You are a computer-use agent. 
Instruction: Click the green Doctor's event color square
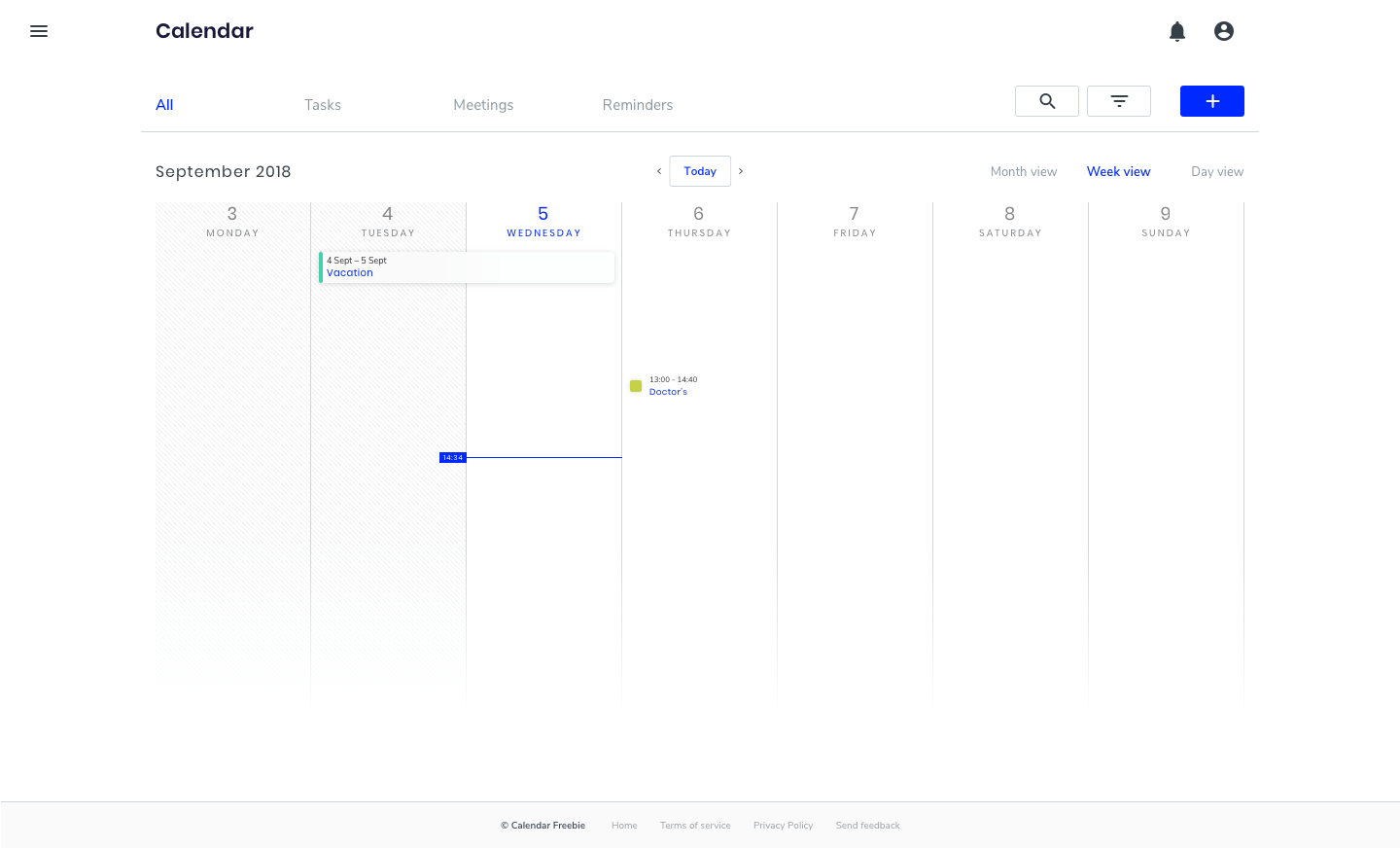point(636,386)
